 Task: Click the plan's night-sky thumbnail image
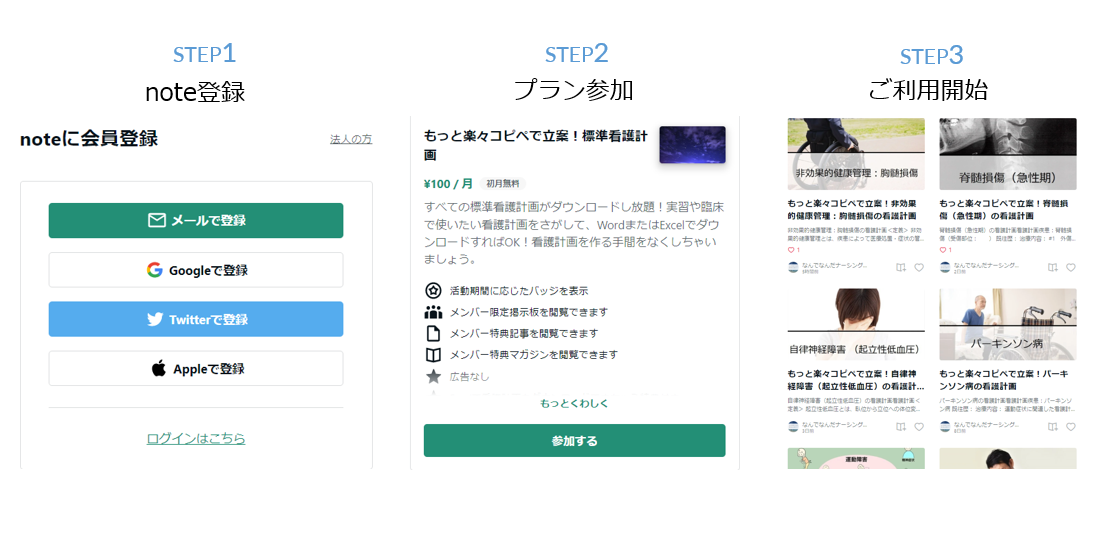click(x=692, y=145)
